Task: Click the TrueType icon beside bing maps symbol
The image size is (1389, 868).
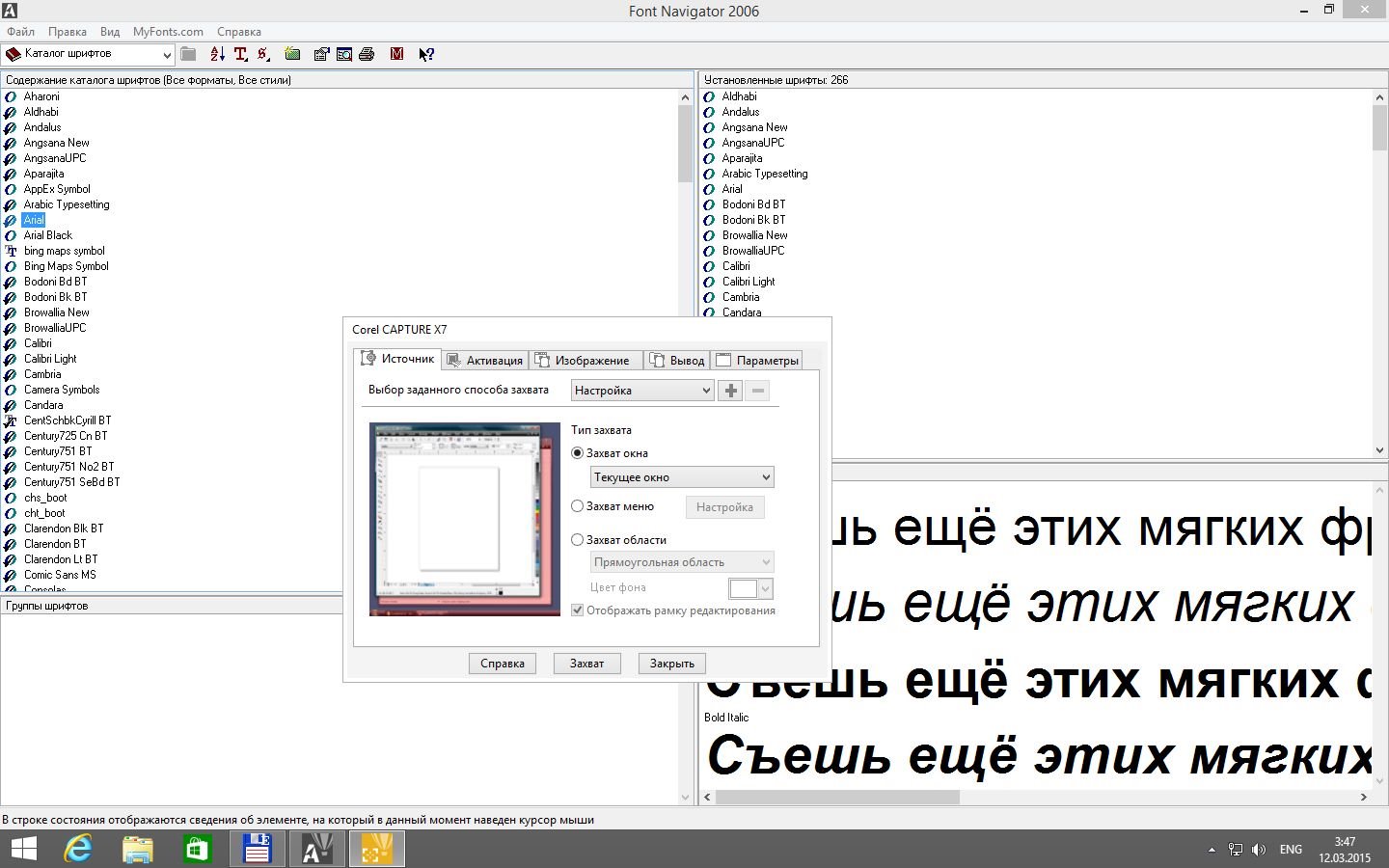Action: pyautogui.click(x=11, y=251)
